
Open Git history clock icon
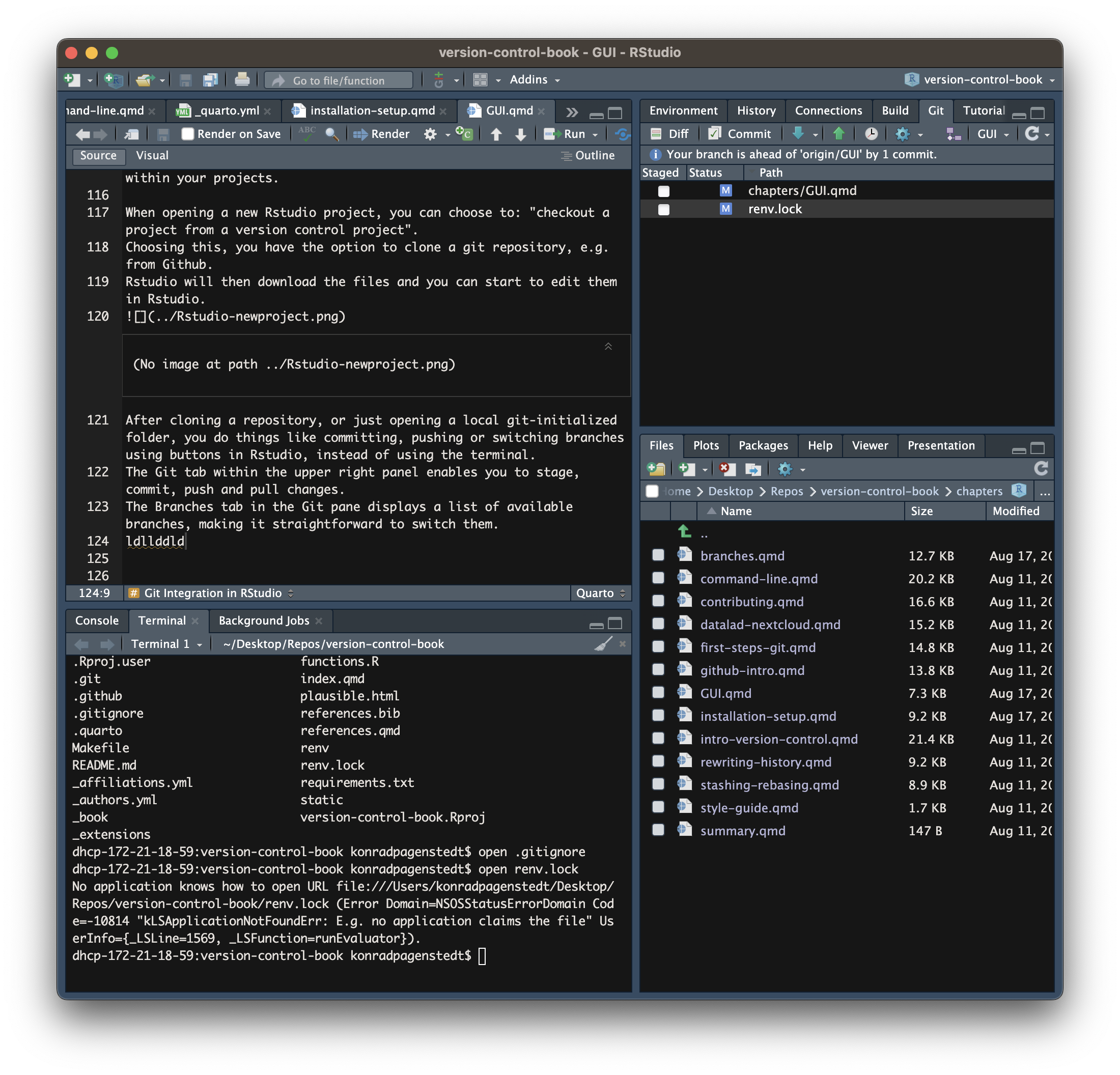click(871, 134)
